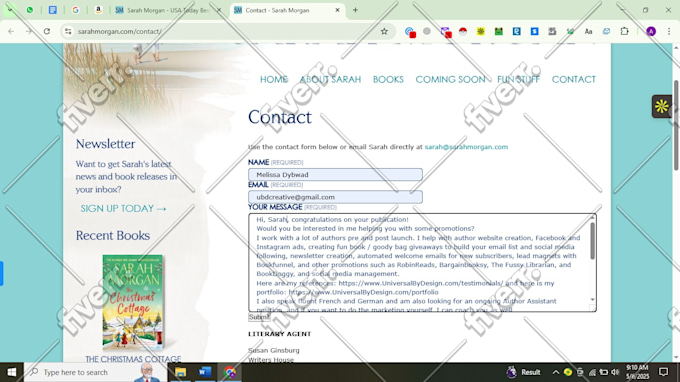Open the BOOKS menu item
Screen dimensions: 680x382
[x=388, y=79]
